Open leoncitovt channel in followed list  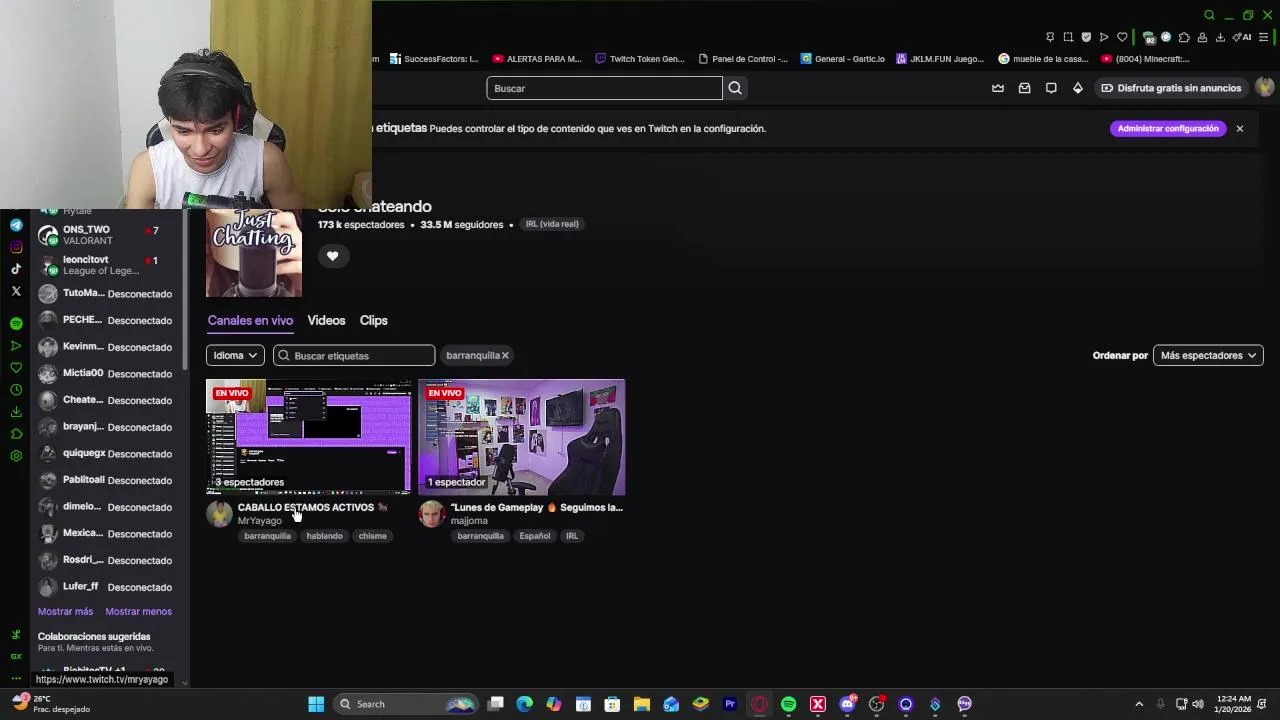click(x=108, y=265)
